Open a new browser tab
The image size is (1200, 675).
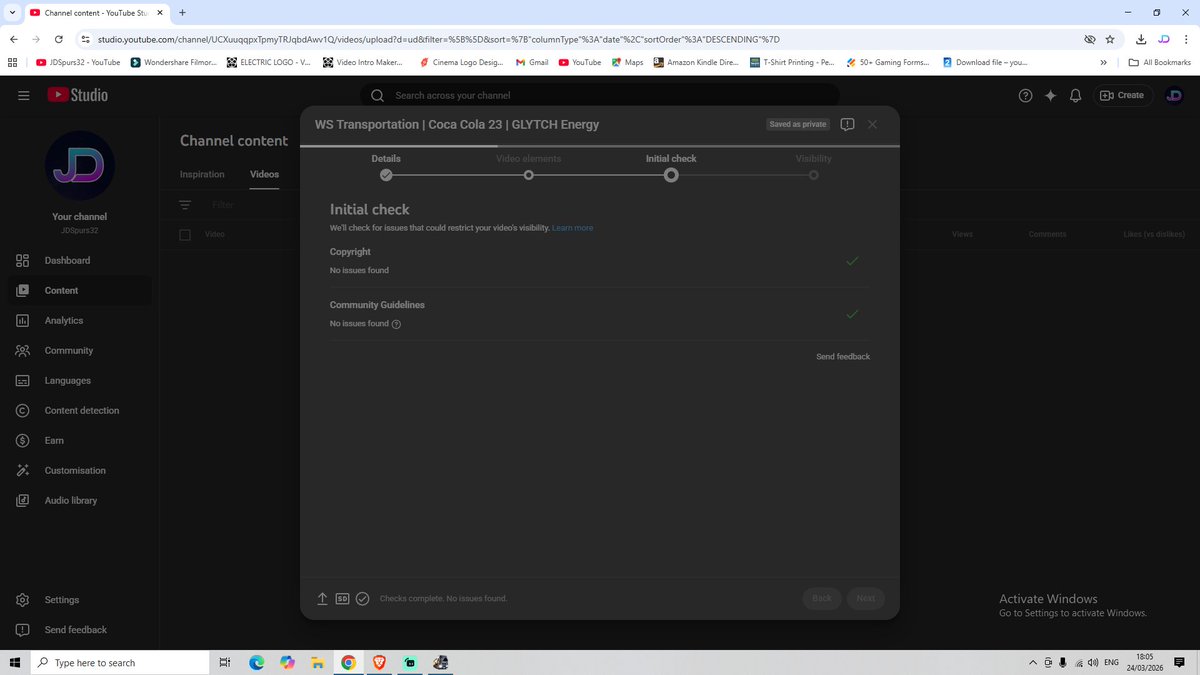(182, 12)
